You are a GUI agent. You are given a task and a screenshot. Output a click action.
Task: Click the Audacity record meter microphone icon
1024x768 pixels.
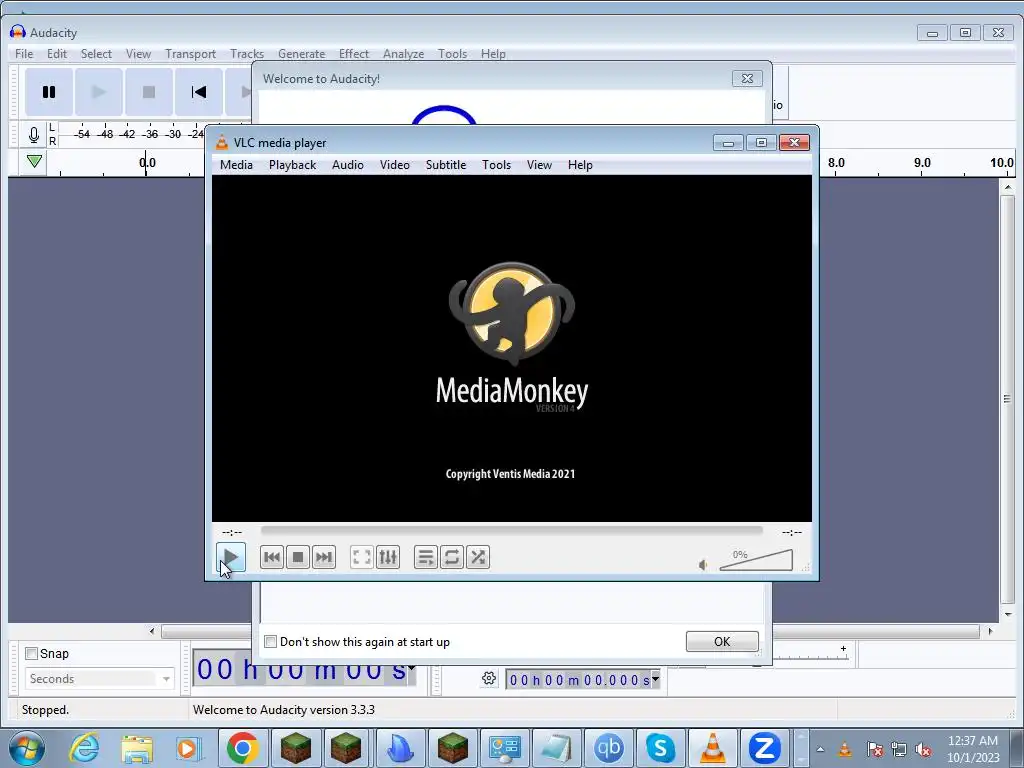(x=34, y=135)
